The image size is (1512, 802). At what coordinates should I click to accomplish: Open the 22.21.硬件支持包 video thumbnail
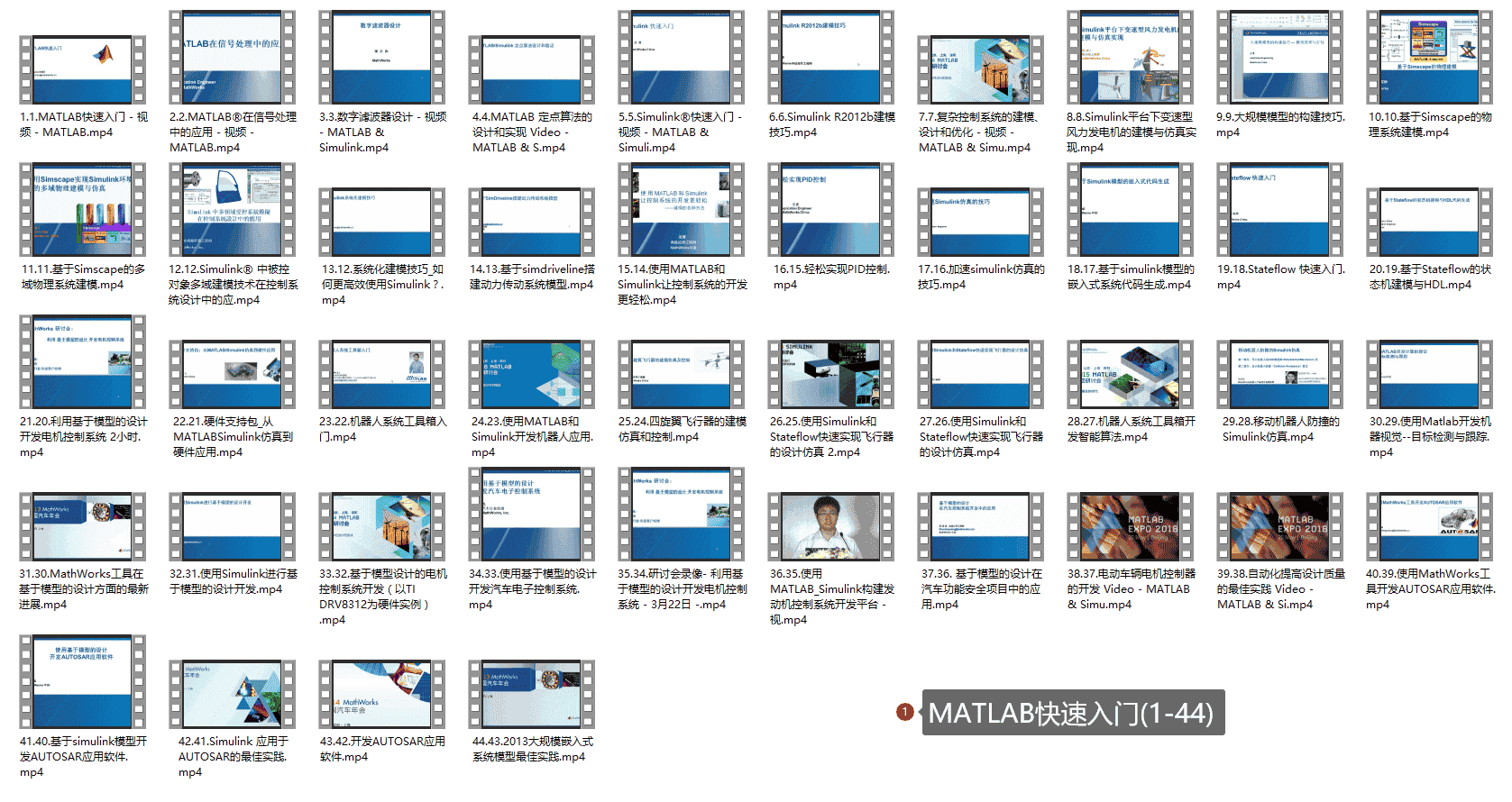(232, 374)
